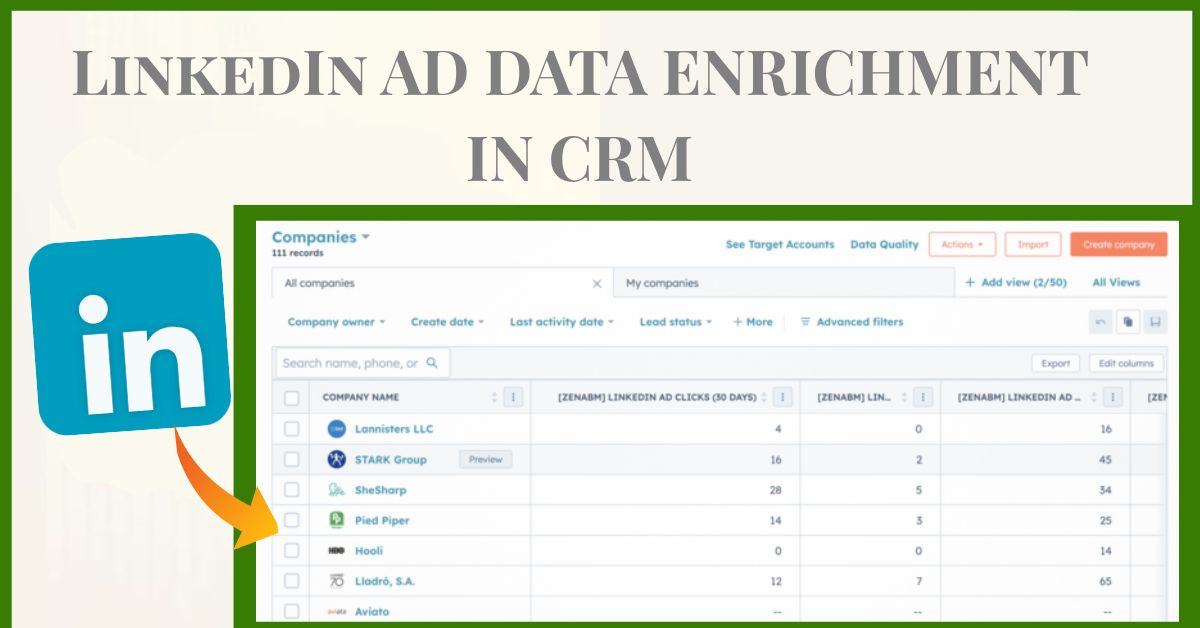Click the Hooli company logo
Screen dimensions: 1200x628
tap(337, 551)
